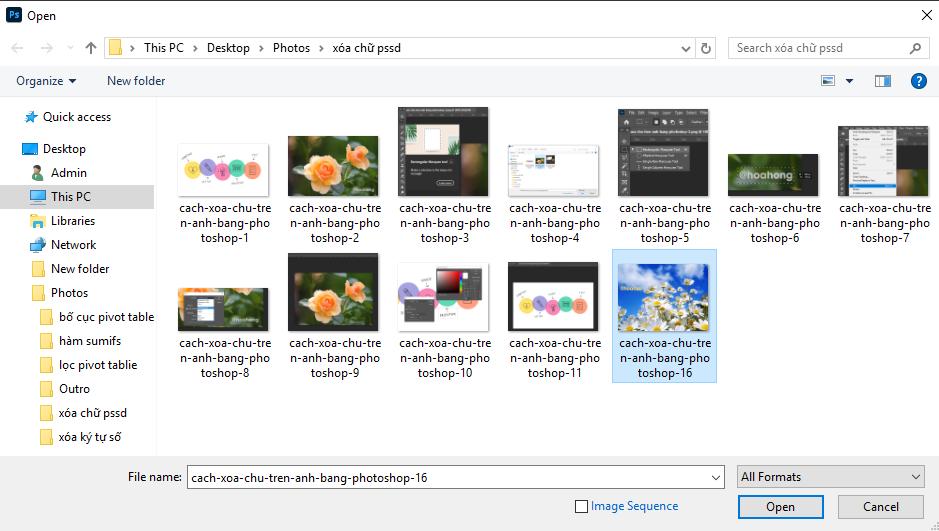This screenshot has width=939, height=531.
Task: Click the blue Help question mark icon
Action: point(917,81)
